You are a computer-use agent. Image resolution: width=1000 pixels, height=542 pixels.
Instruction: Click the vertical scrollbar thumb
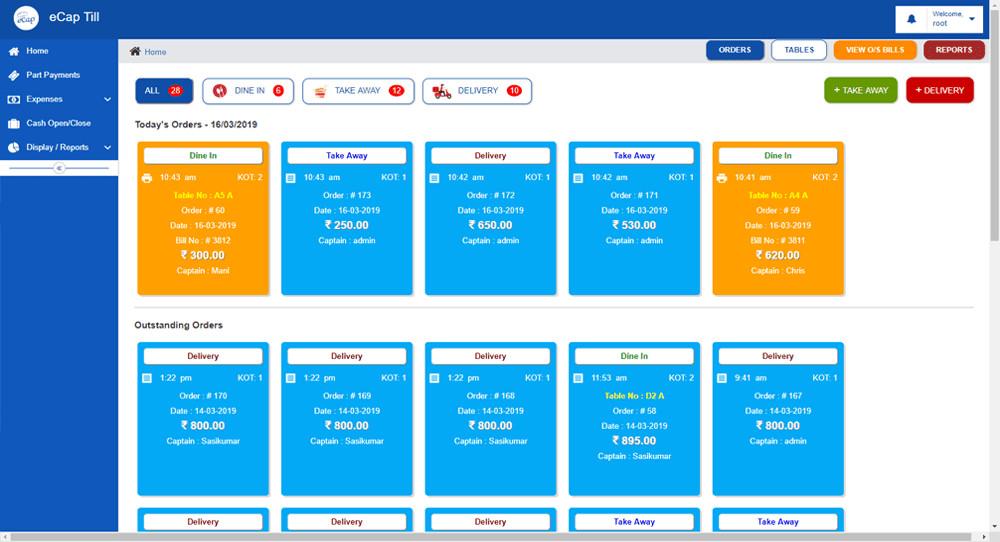(994, 124)
